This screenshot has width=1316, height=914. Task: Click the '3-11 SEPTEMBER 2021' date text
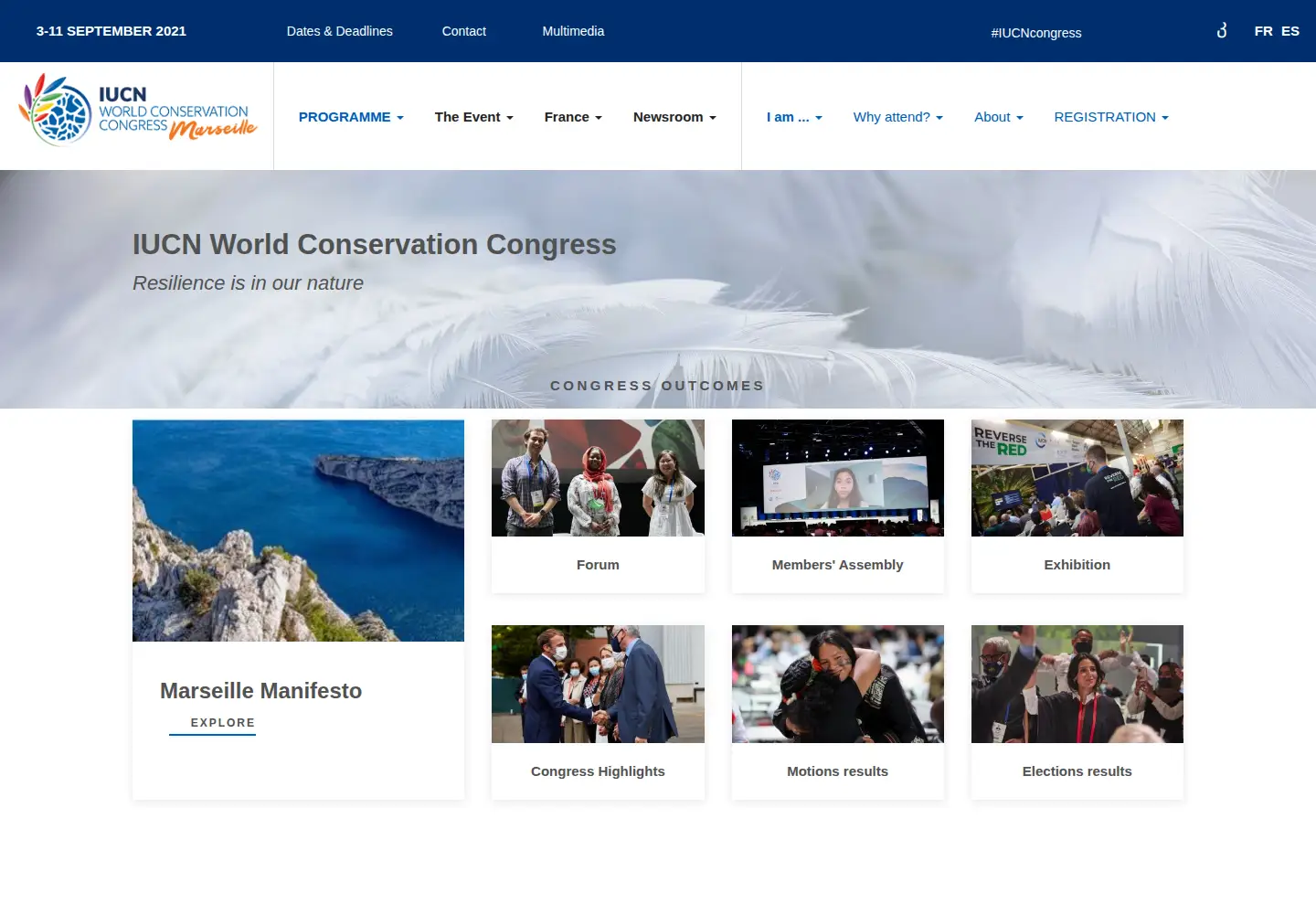click(111, 31)
